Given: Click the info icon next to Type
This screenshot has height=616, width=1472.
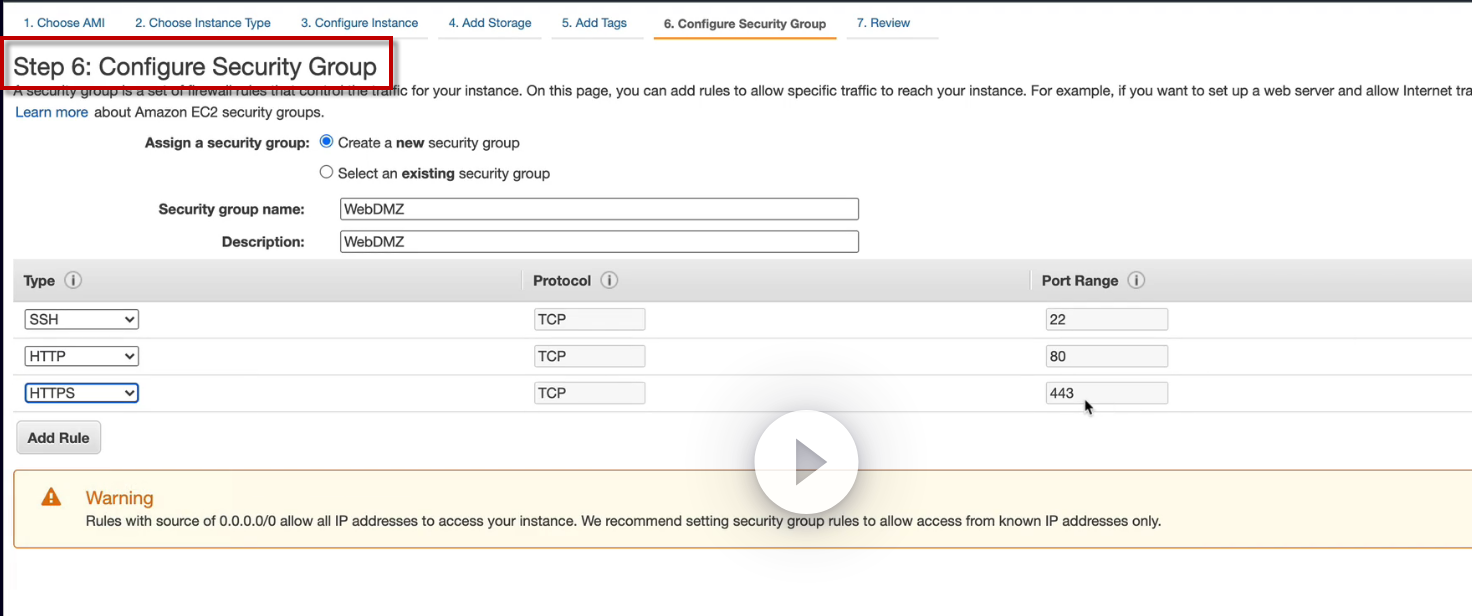Looking at the screenshot, I should point(73,280).
